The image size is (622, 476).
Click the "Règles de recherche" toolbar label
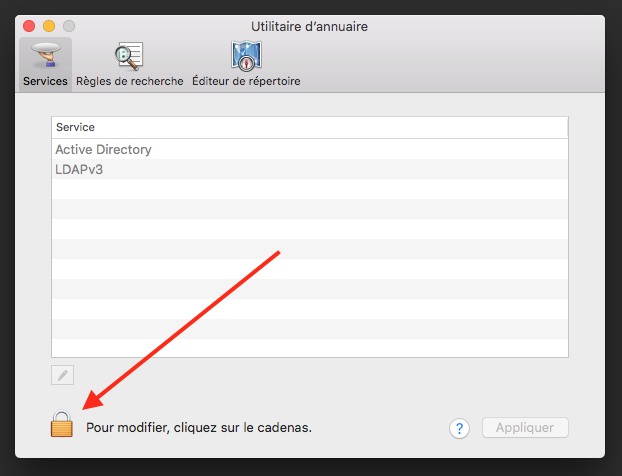point(129,82)
